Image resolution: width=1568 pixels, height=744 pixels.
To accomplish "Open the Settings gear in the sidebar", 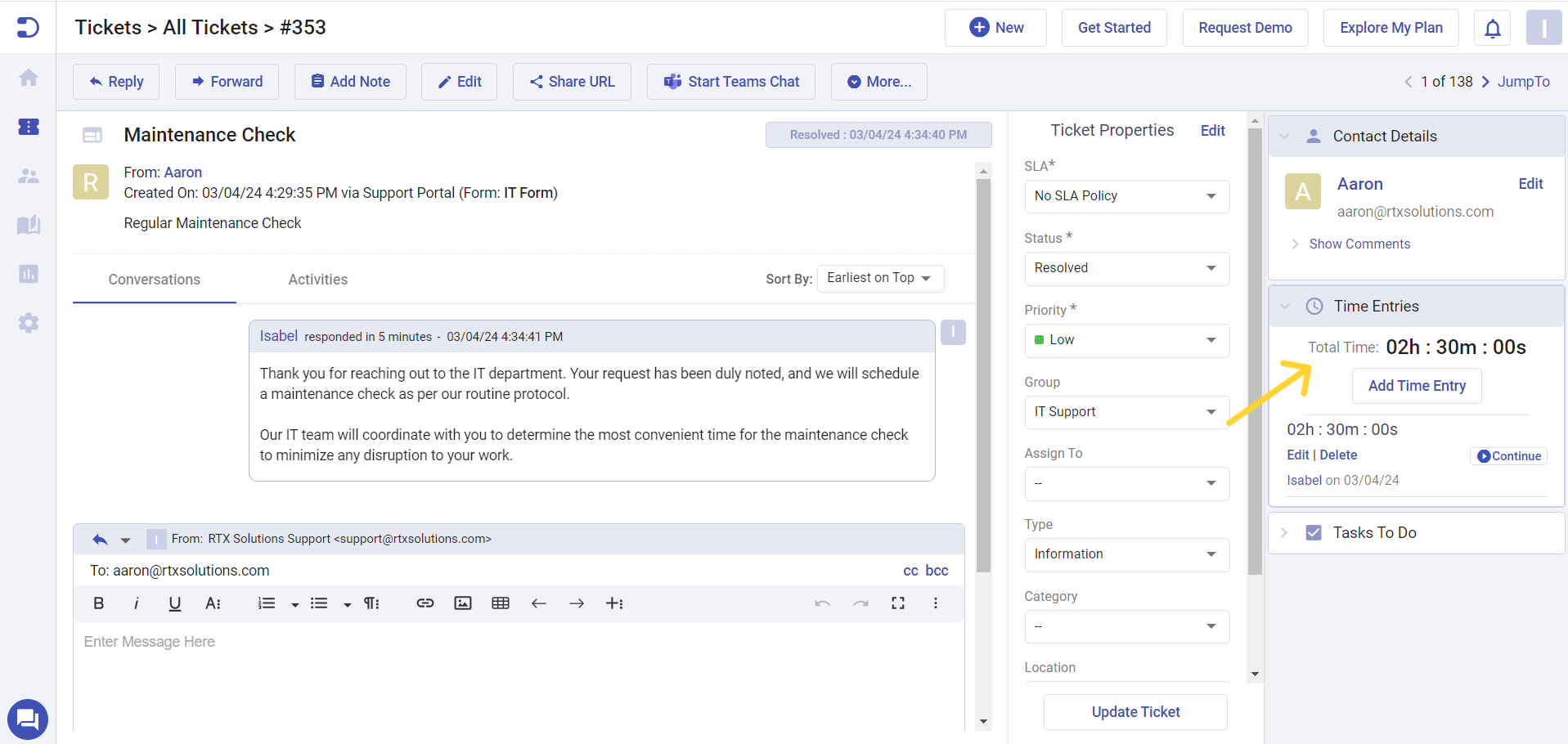I will click(28, 323).
